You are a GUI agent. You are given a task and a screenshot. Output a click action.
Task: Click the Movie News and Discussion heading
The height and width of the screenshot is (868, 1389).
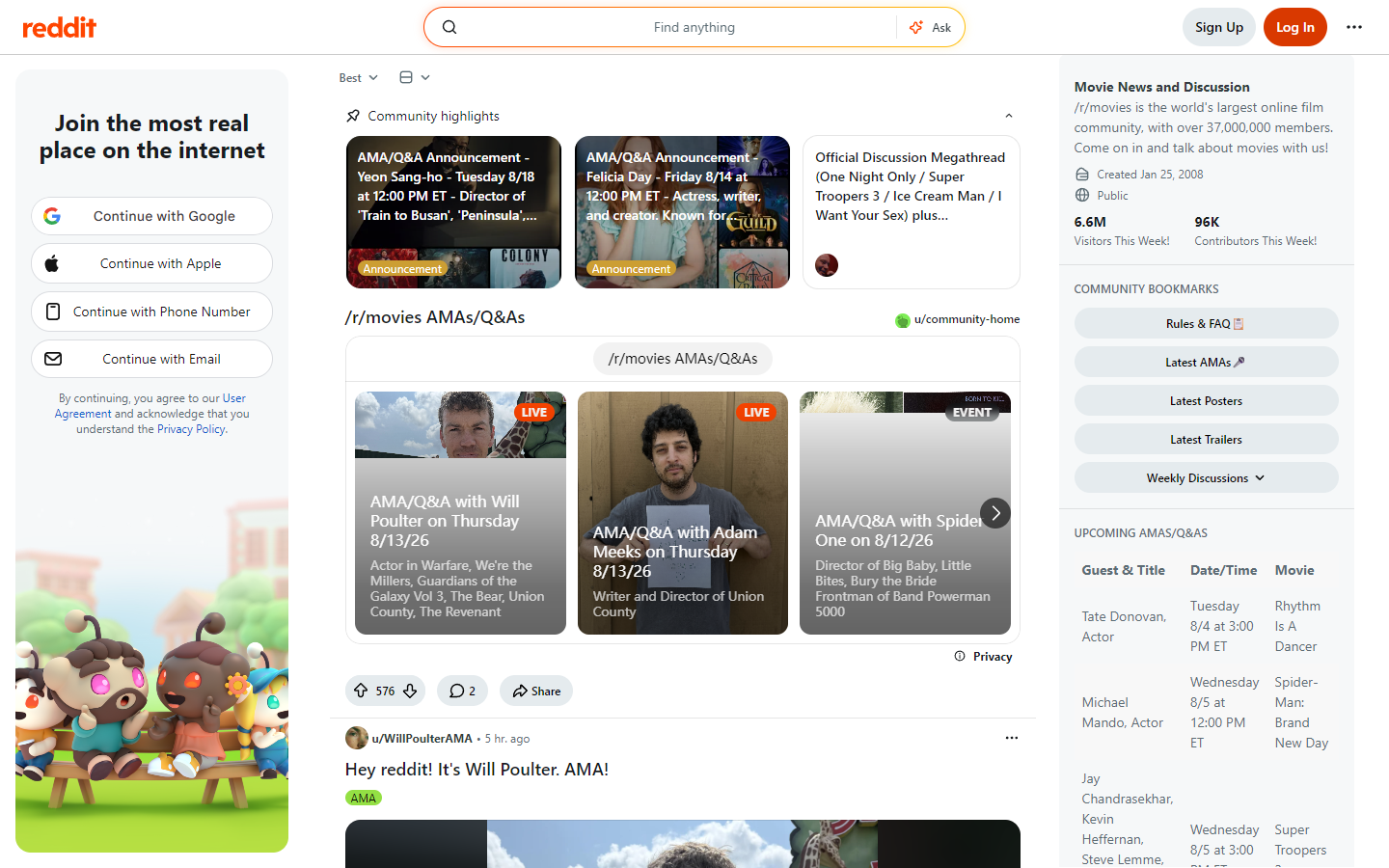click(x=1161, y=87)
